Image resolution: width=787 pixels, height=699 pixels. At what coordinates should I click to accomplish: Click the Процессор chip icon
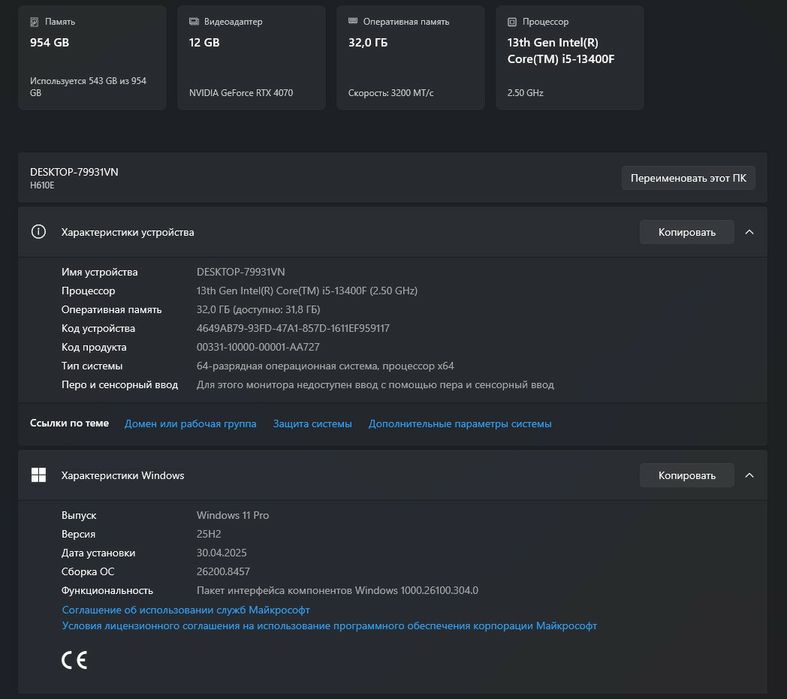point(512,22)
